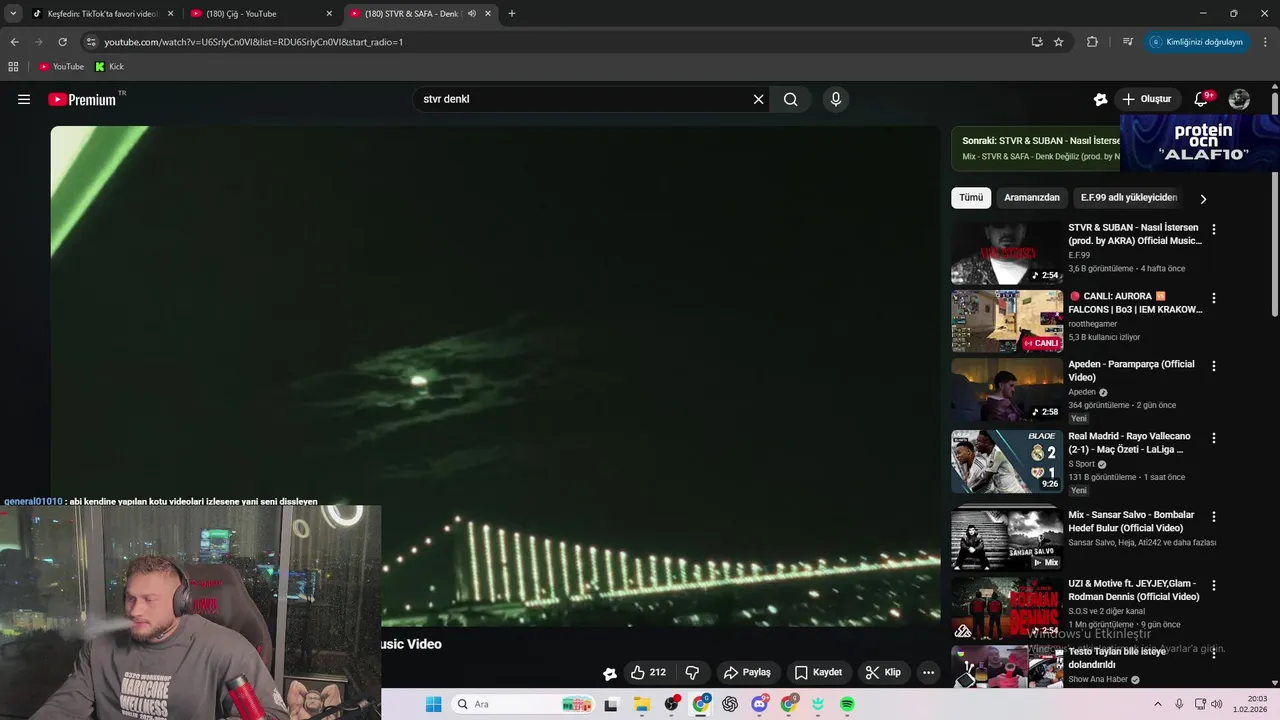1280x720 pixels.
Task: Reload the current page
Action: [62, 42]
